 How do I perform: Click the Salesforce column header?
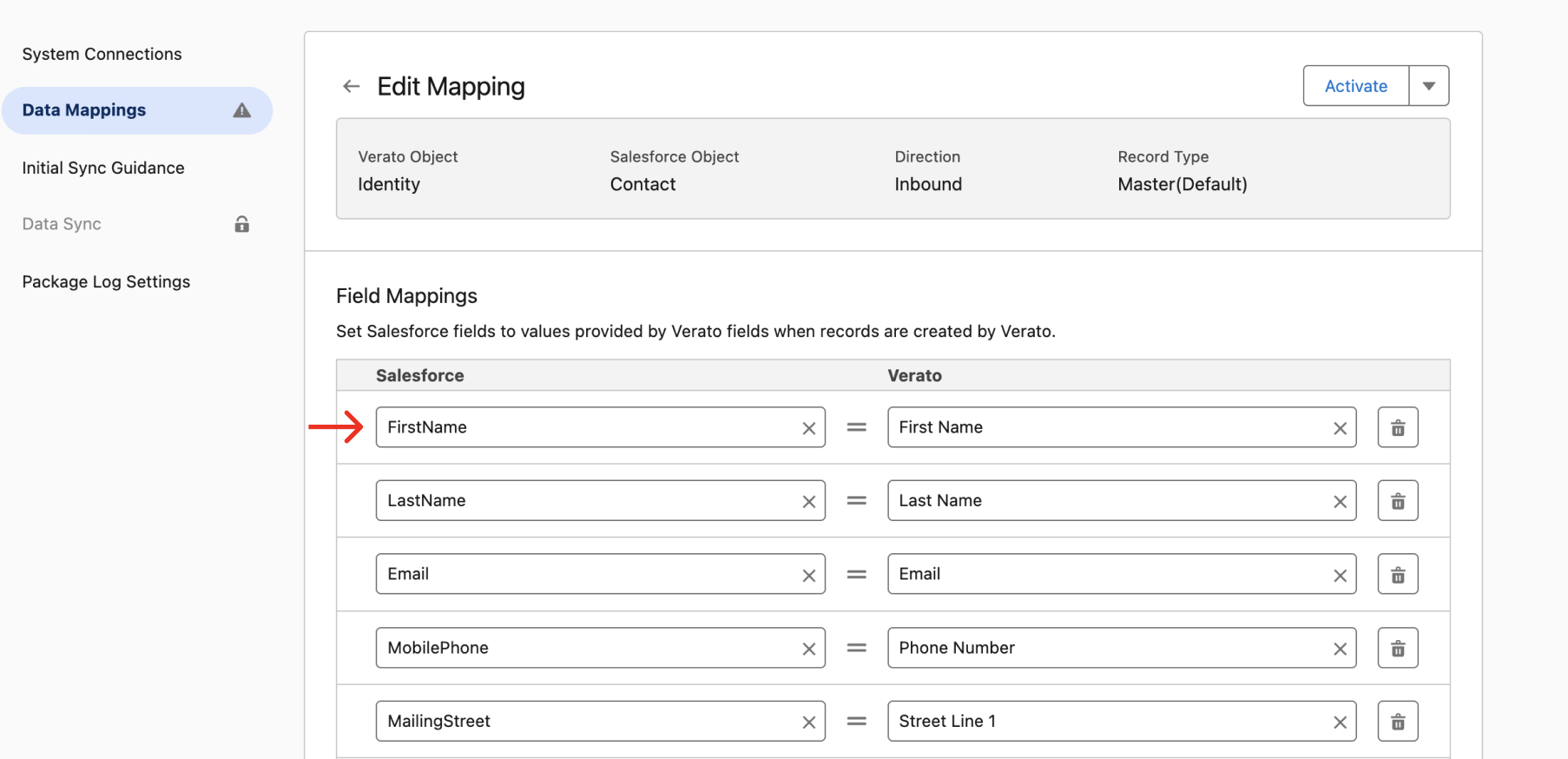click(420, 375)
